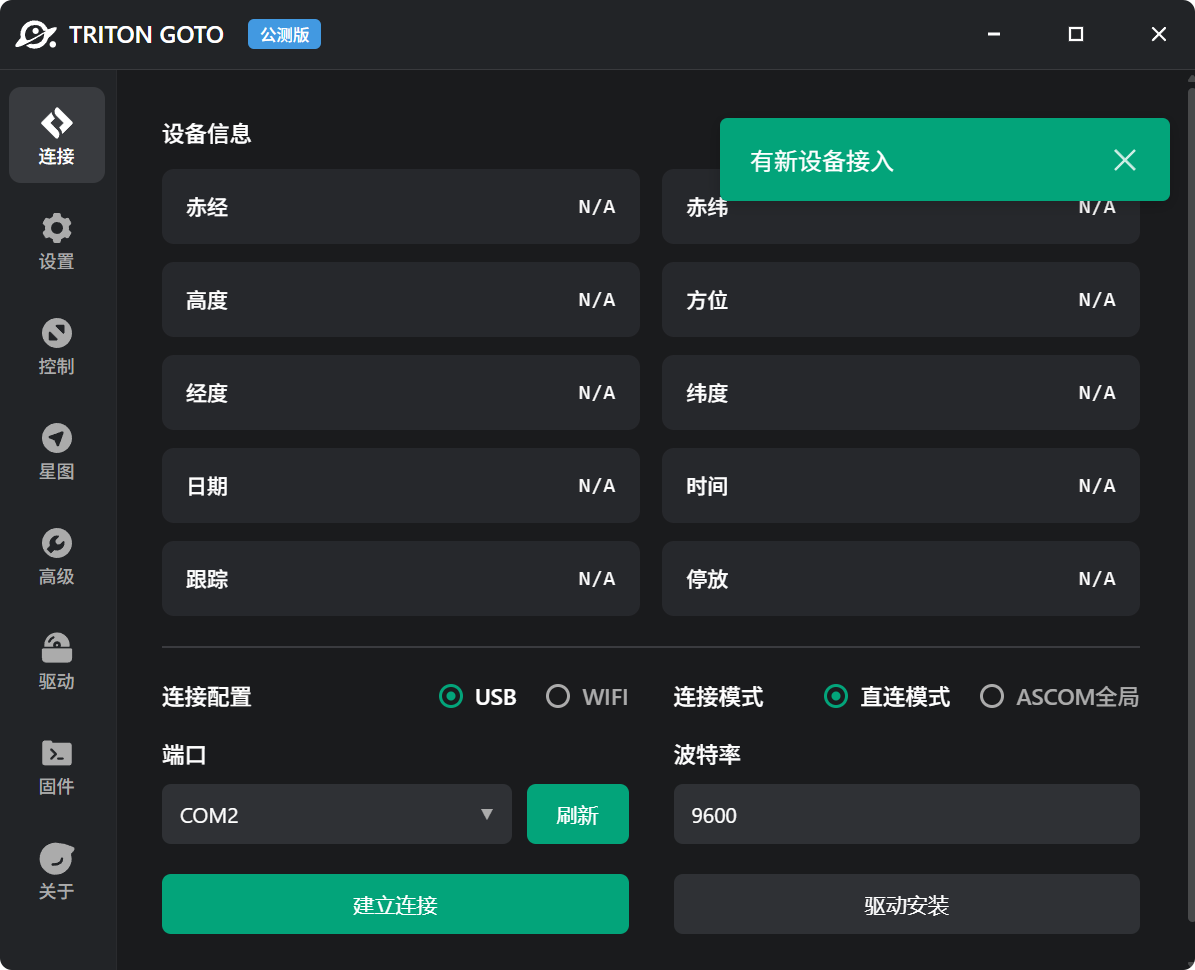Open the 星图 (Star Map) view
Image resolution: width=1195 pixels, height=970 pixels.
click(56, 452)
